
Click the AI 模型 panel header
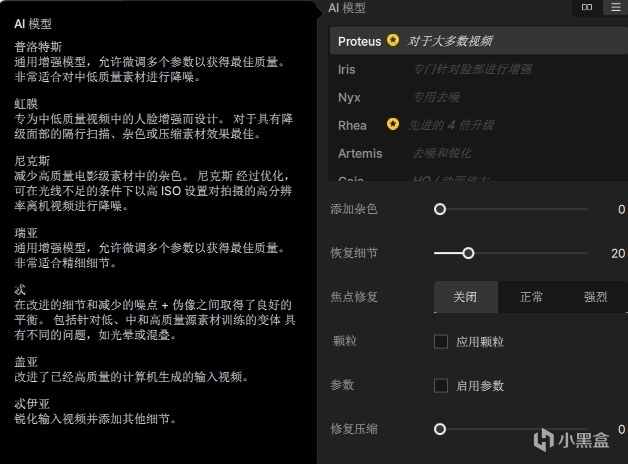(347, 8)
